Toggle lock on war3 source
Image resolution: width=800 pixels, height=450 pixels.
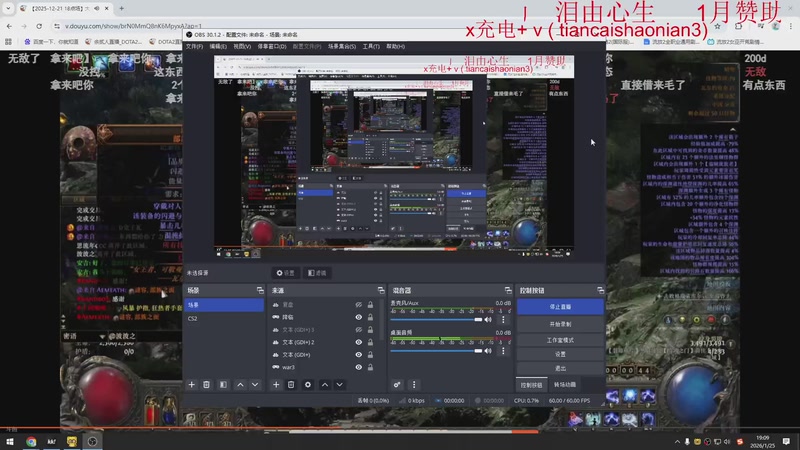[370, 367]
